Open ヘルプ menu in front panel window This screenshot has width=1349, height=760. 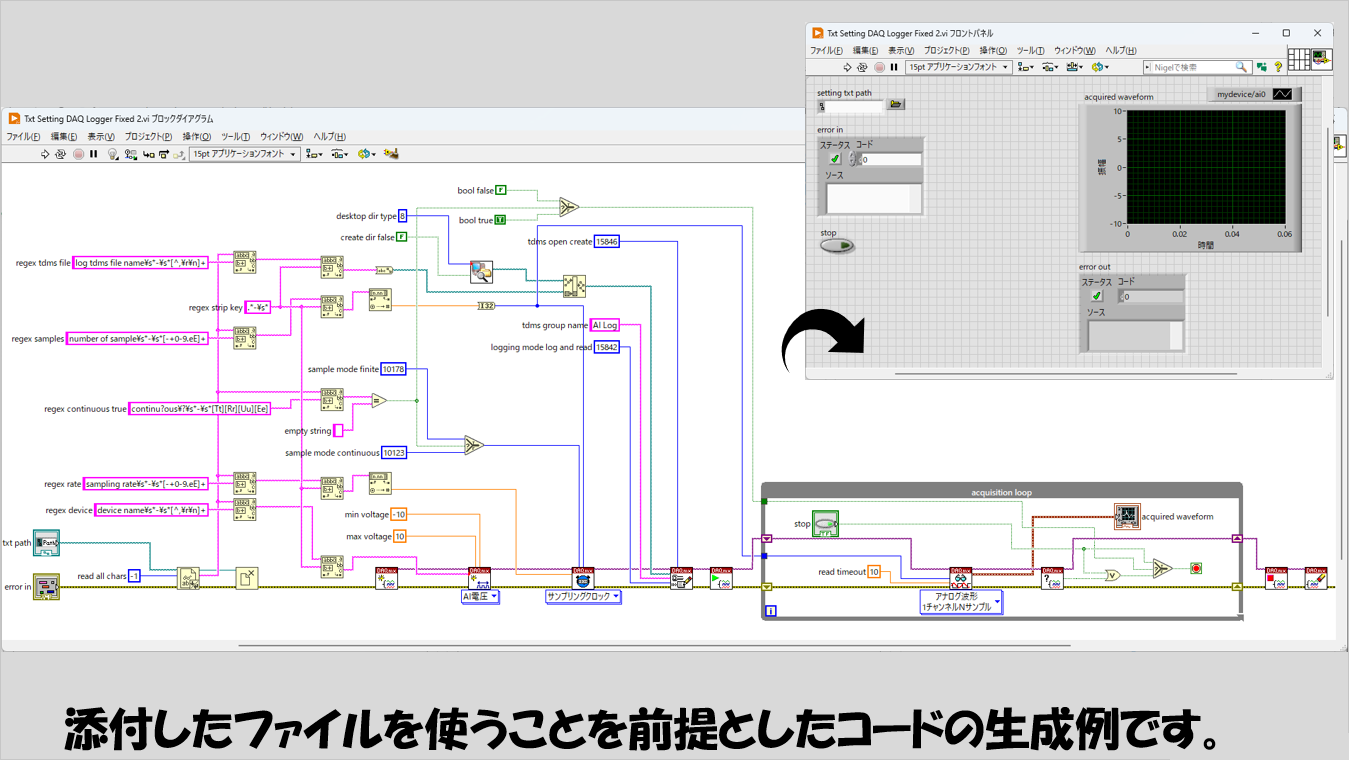tap(1122, 50)
